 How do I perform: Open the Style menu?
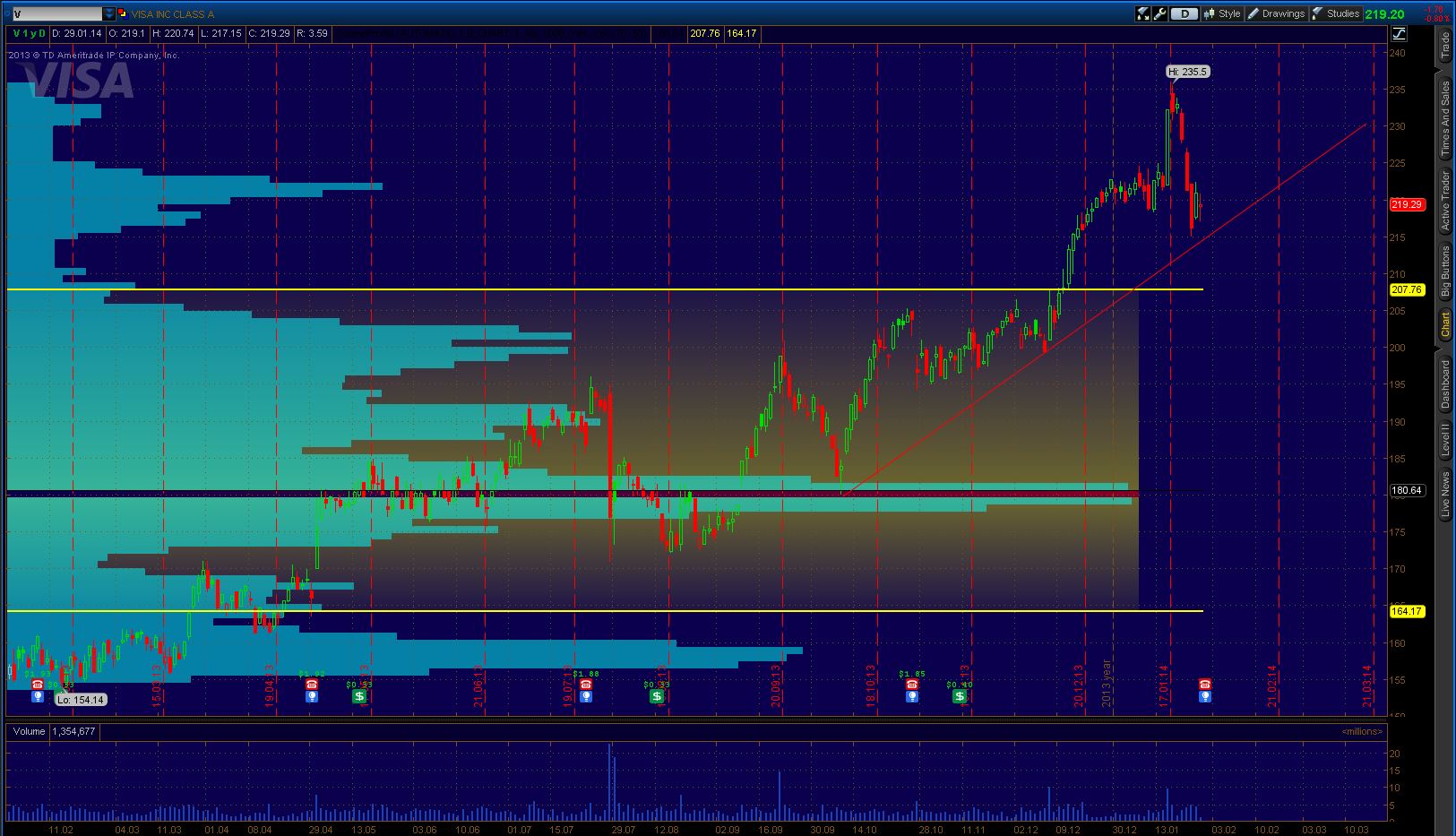pos(1222,13)
